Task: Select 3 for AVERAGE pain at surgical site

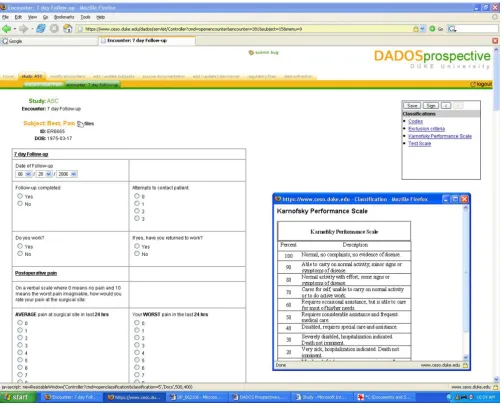Action: pyautogui.click(x=20, y=345)
